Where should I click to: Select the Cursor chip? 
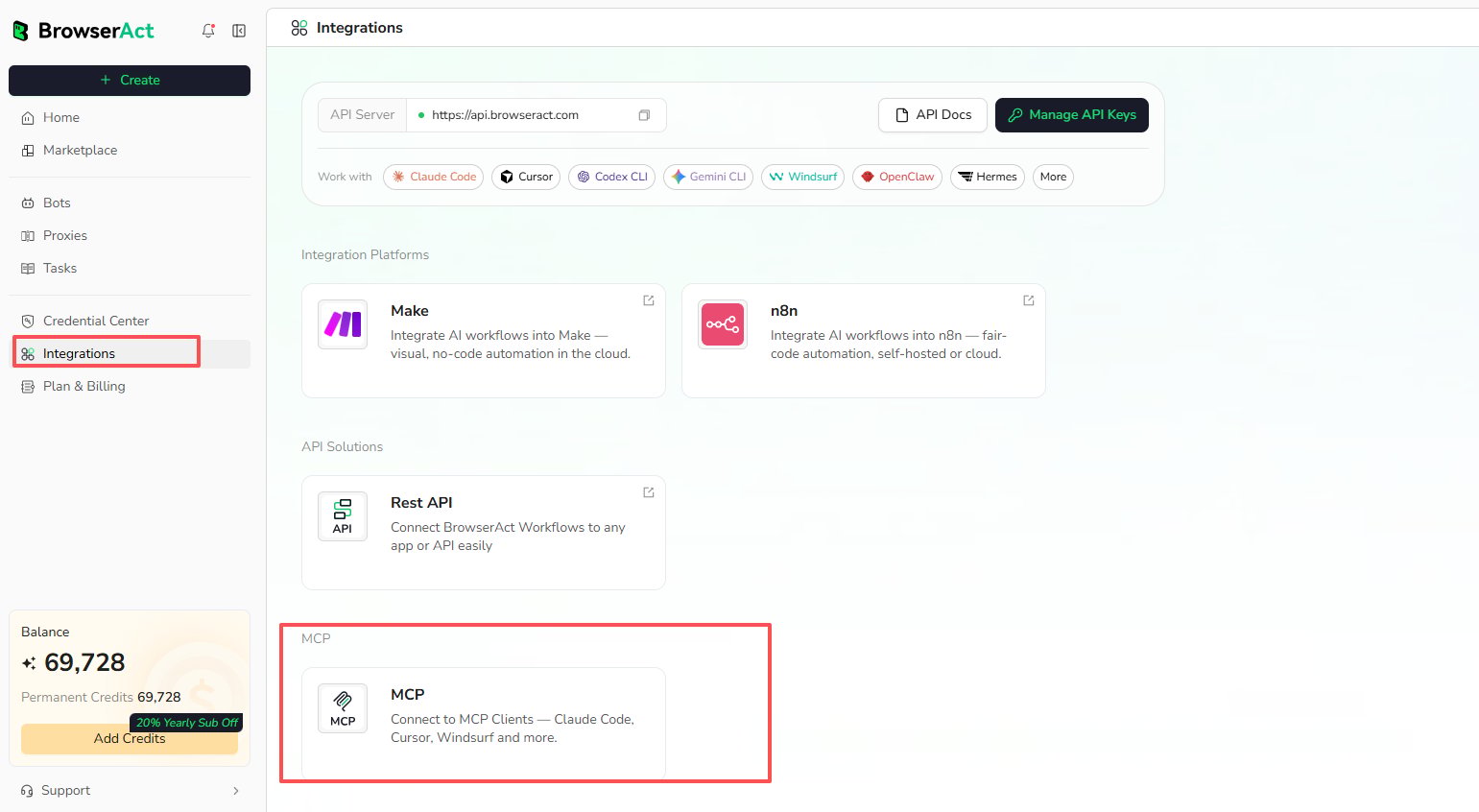[x=526, y=177]
